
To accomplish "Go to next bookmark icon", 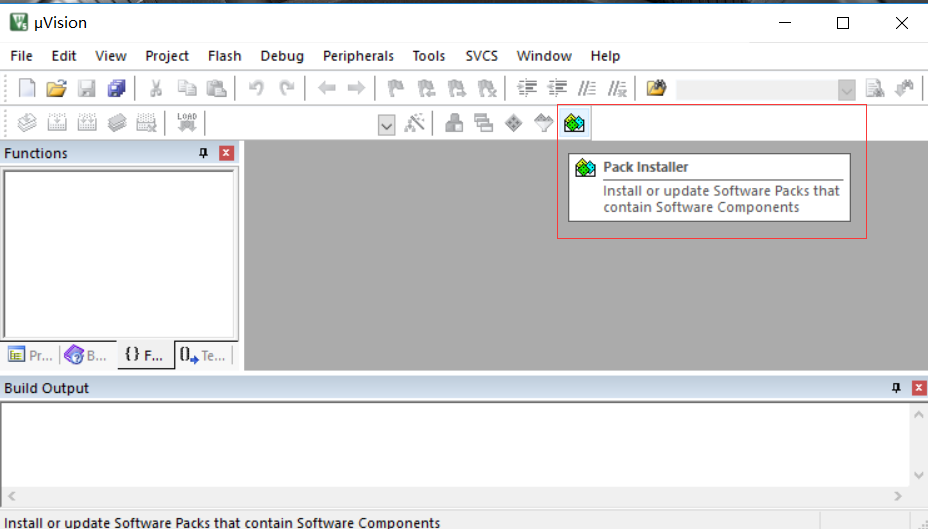I will click(456, 89).
